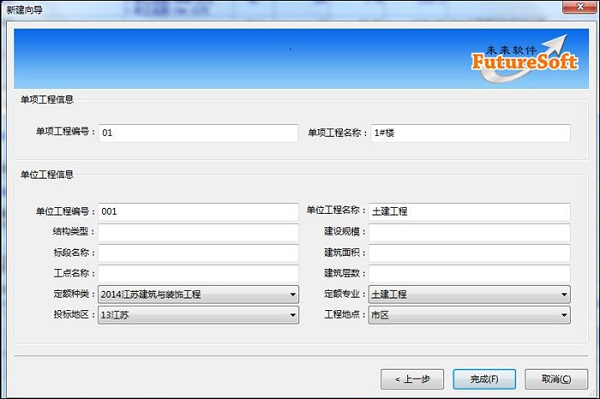600x399 pixels.
Task: Click the 单项工程名称 input field
Action: (x=470, y=133)
